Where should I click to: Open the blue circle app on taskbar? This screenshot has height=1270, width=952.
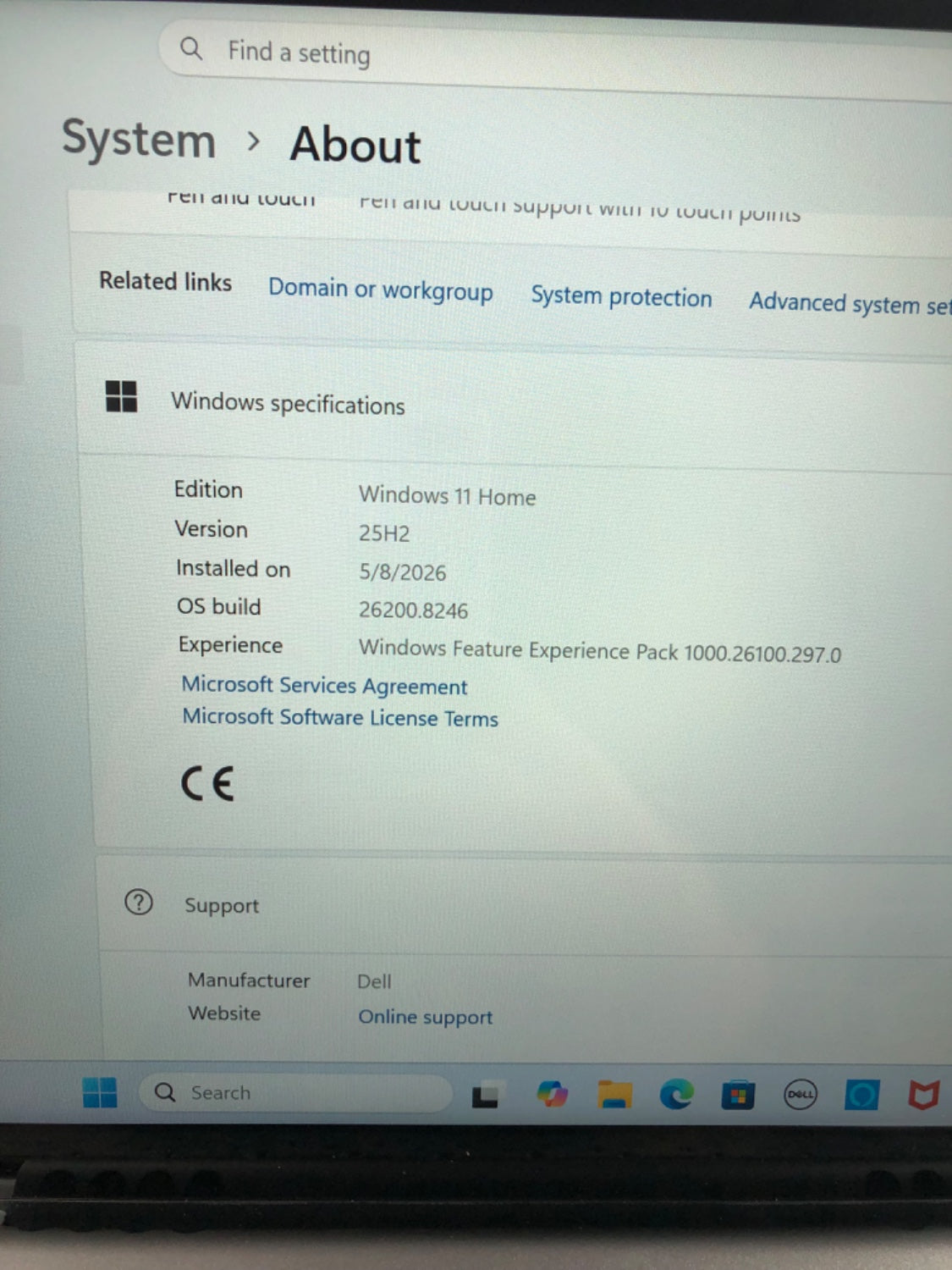862,1096
